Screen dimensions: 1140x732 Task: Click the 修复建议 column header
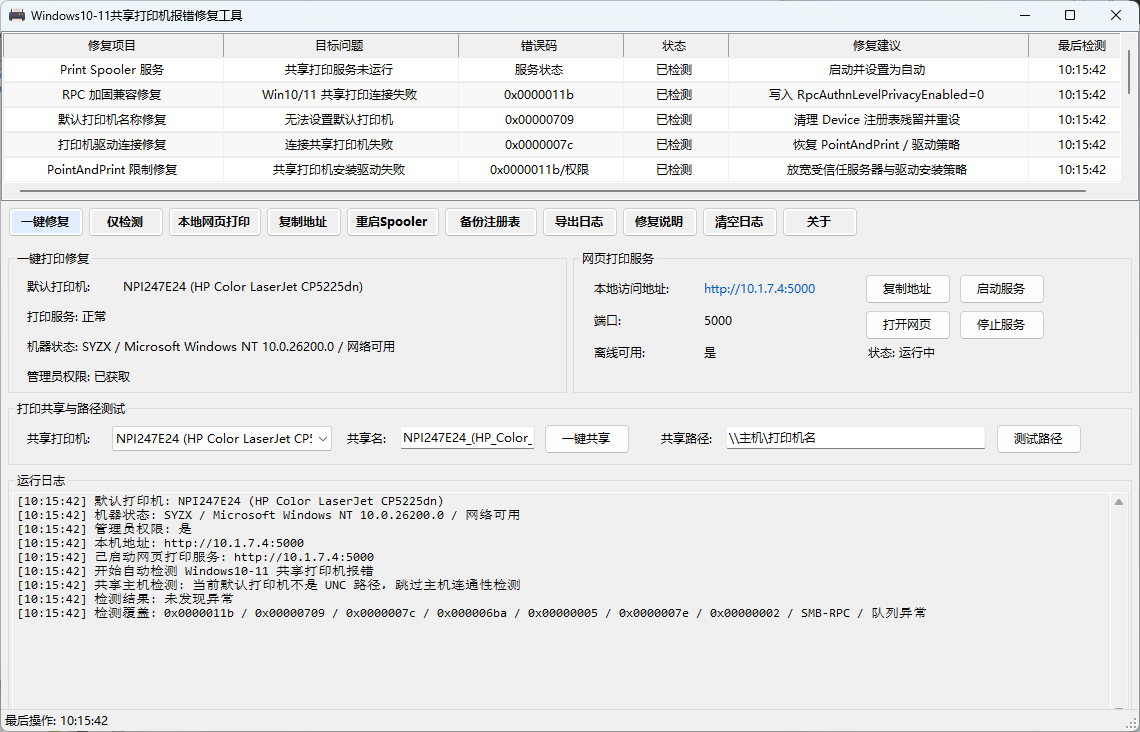877,45
